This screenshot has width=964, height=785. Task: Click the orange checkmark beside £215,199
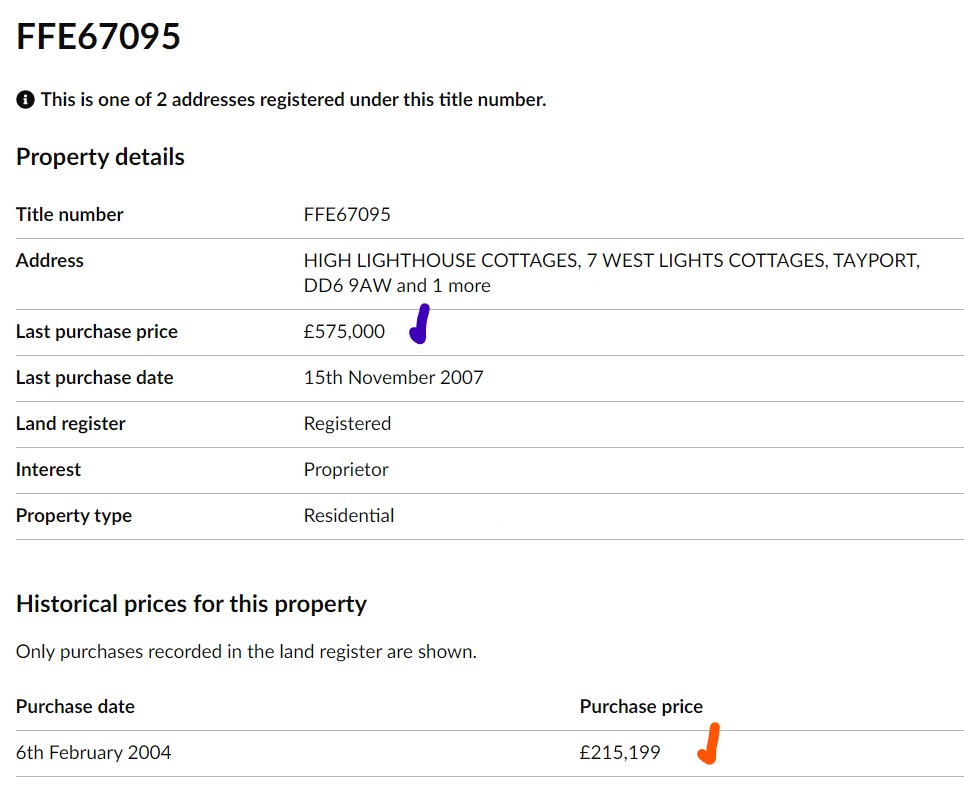click(709, 743)
